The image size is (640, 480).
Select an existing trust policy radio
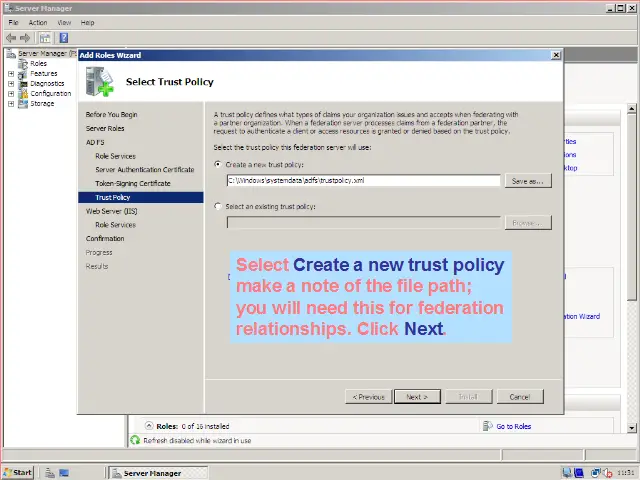[x=218, y=206]
